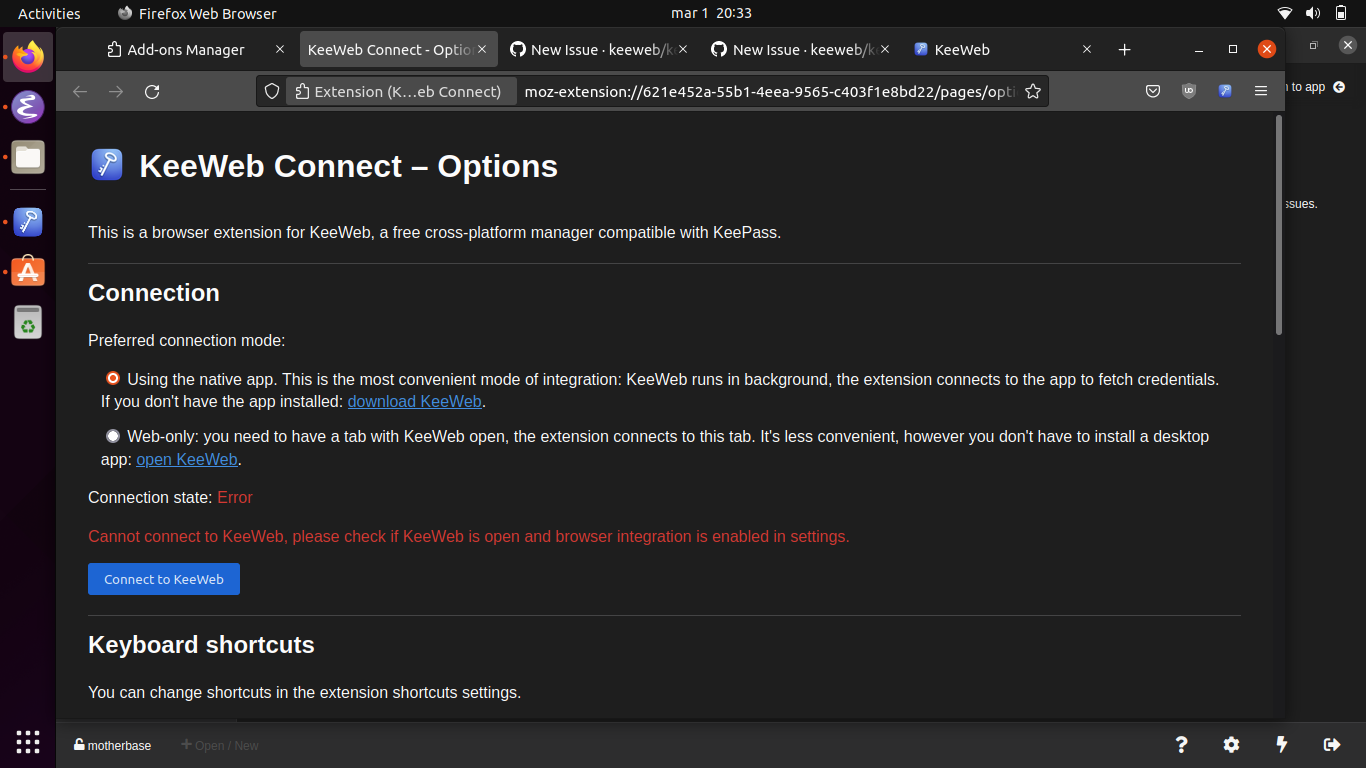The height and width of the screenshot is (768, 1366).
Task: Open KeeWeb help with the question mark icon
Action: (1181, 744)
